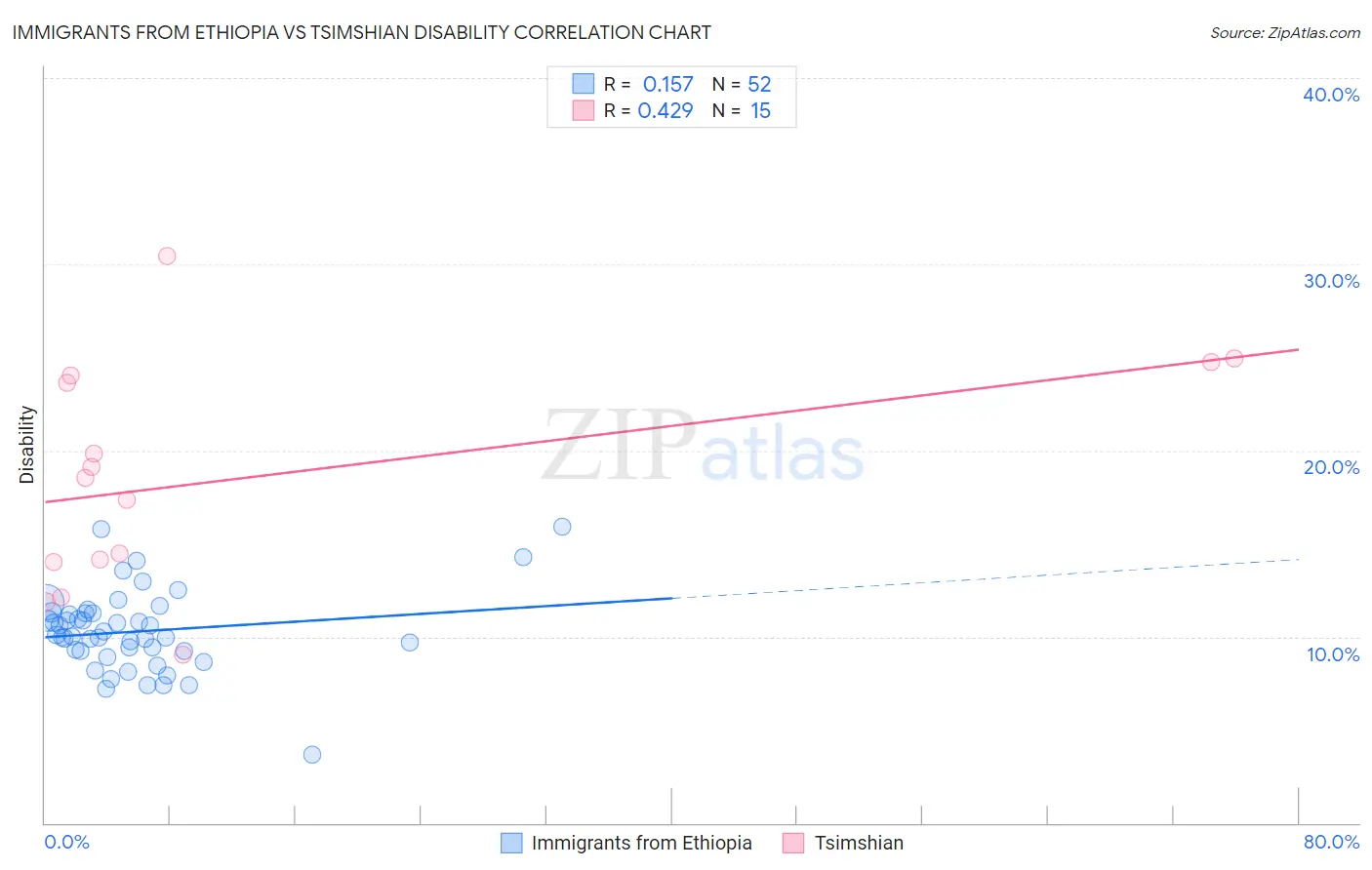Click the blue data point near 16% at center
Image resolution: width=1372 pixels, height=870 pixels.
point(562,527)
